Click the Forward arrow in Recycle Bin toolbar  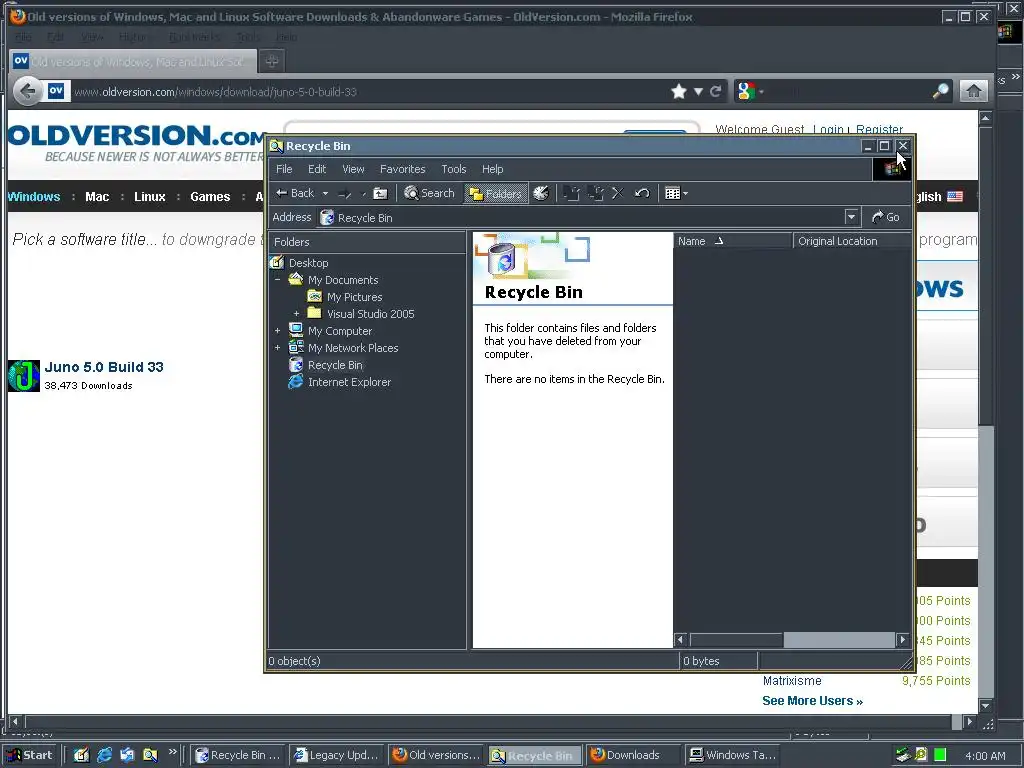[x=345, y=193]
